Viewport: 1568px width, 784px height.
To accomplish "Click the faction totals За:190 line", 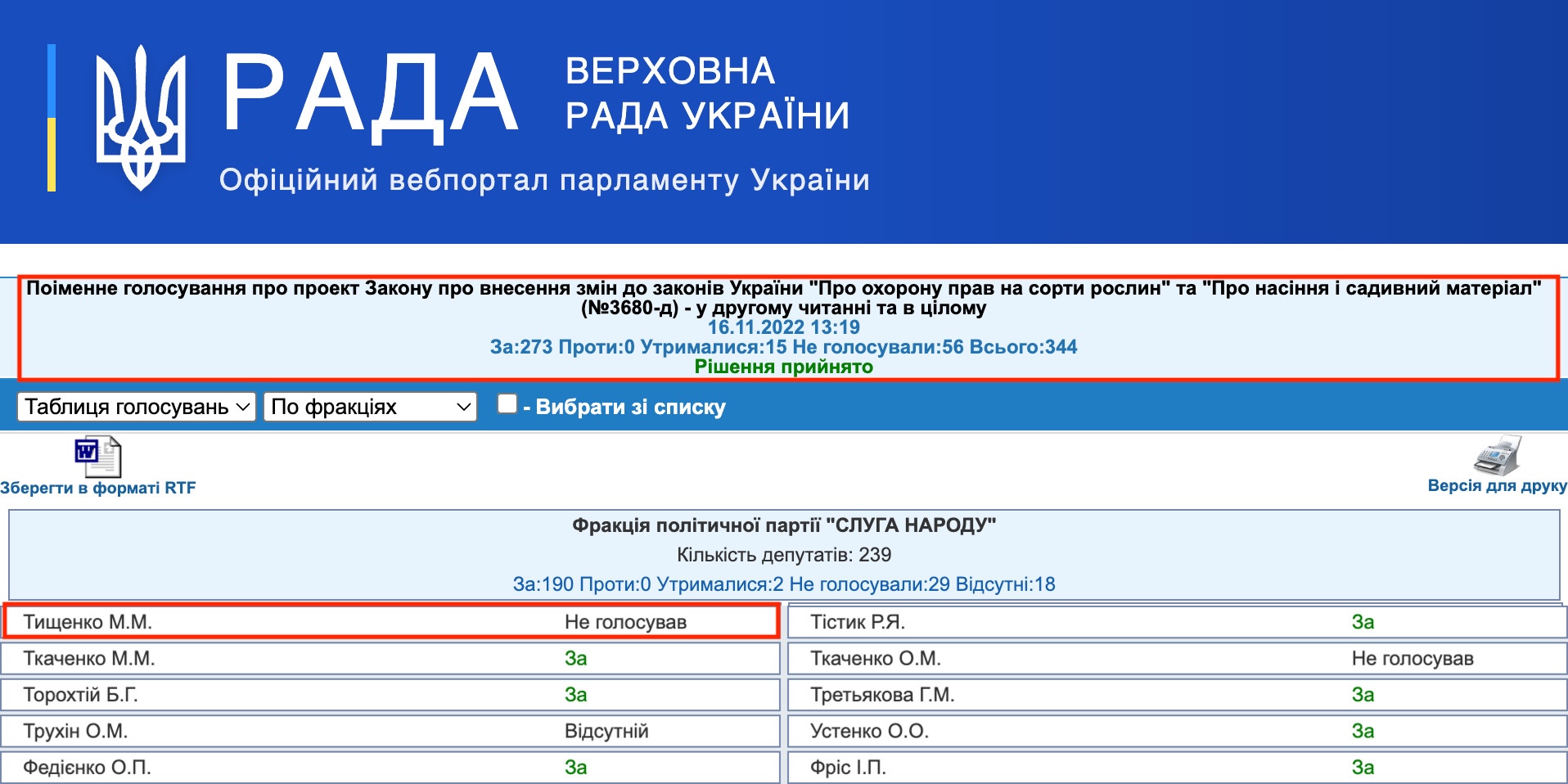I will 784,584.
